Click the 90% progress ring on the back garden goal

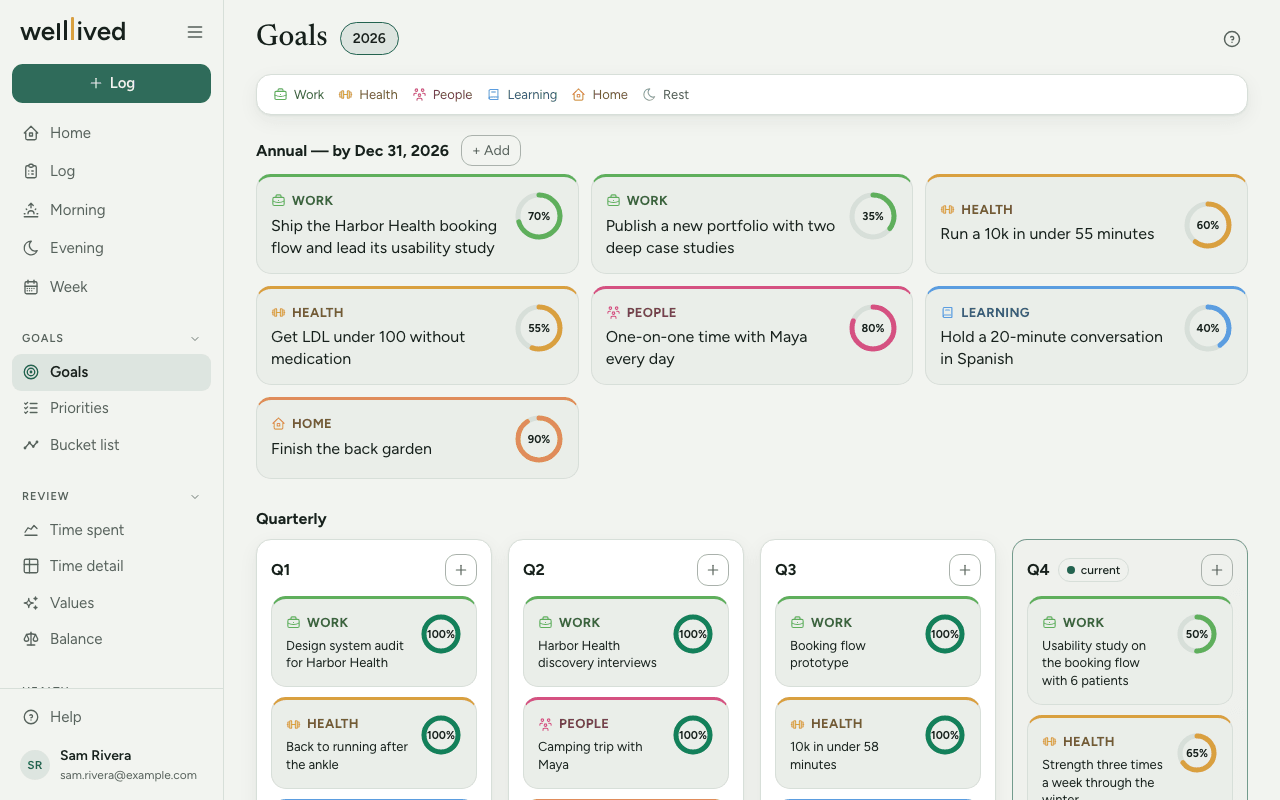coord(539,439)
